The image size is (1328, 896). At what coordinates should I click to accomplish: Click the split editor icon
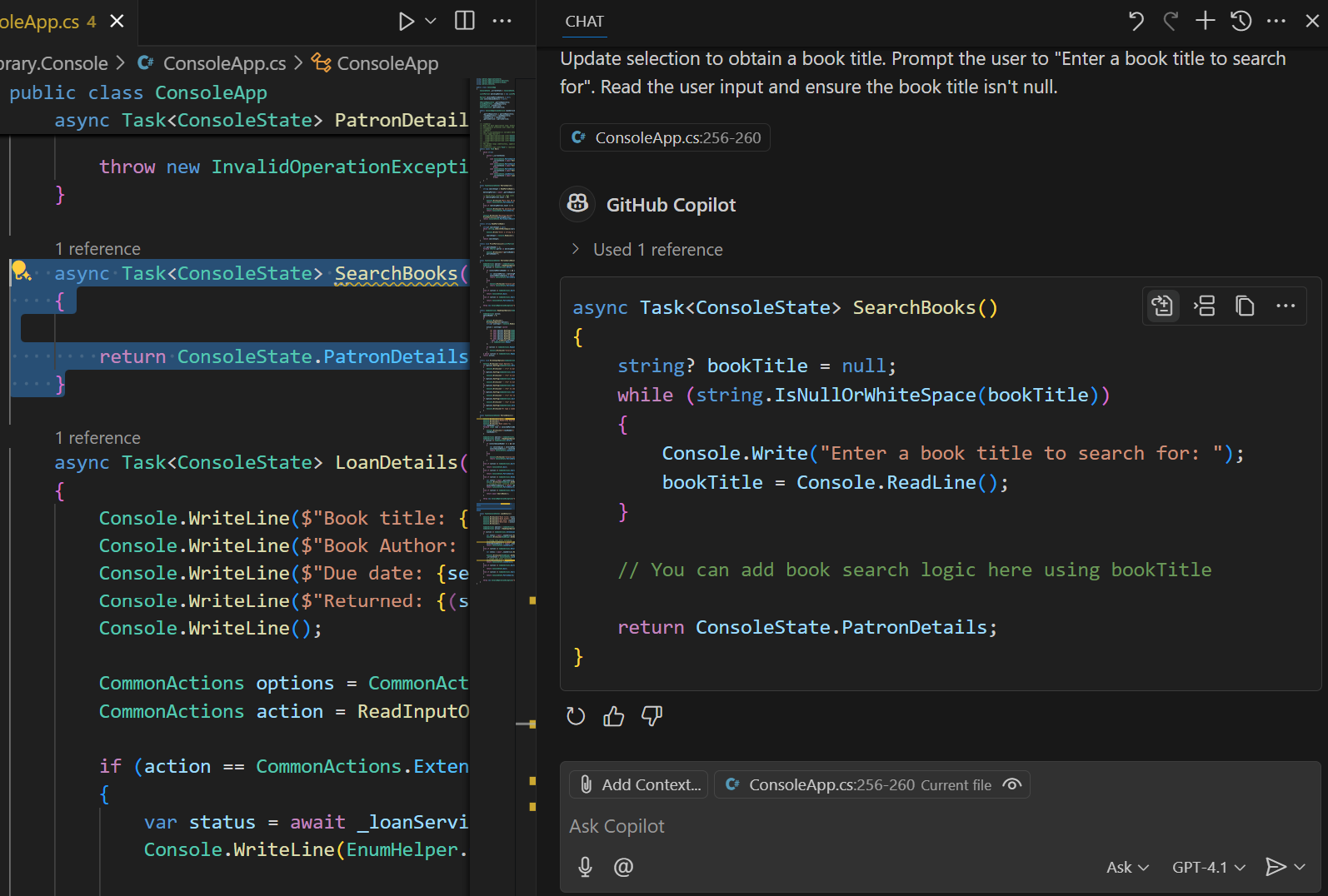click(x=465, y=22)
